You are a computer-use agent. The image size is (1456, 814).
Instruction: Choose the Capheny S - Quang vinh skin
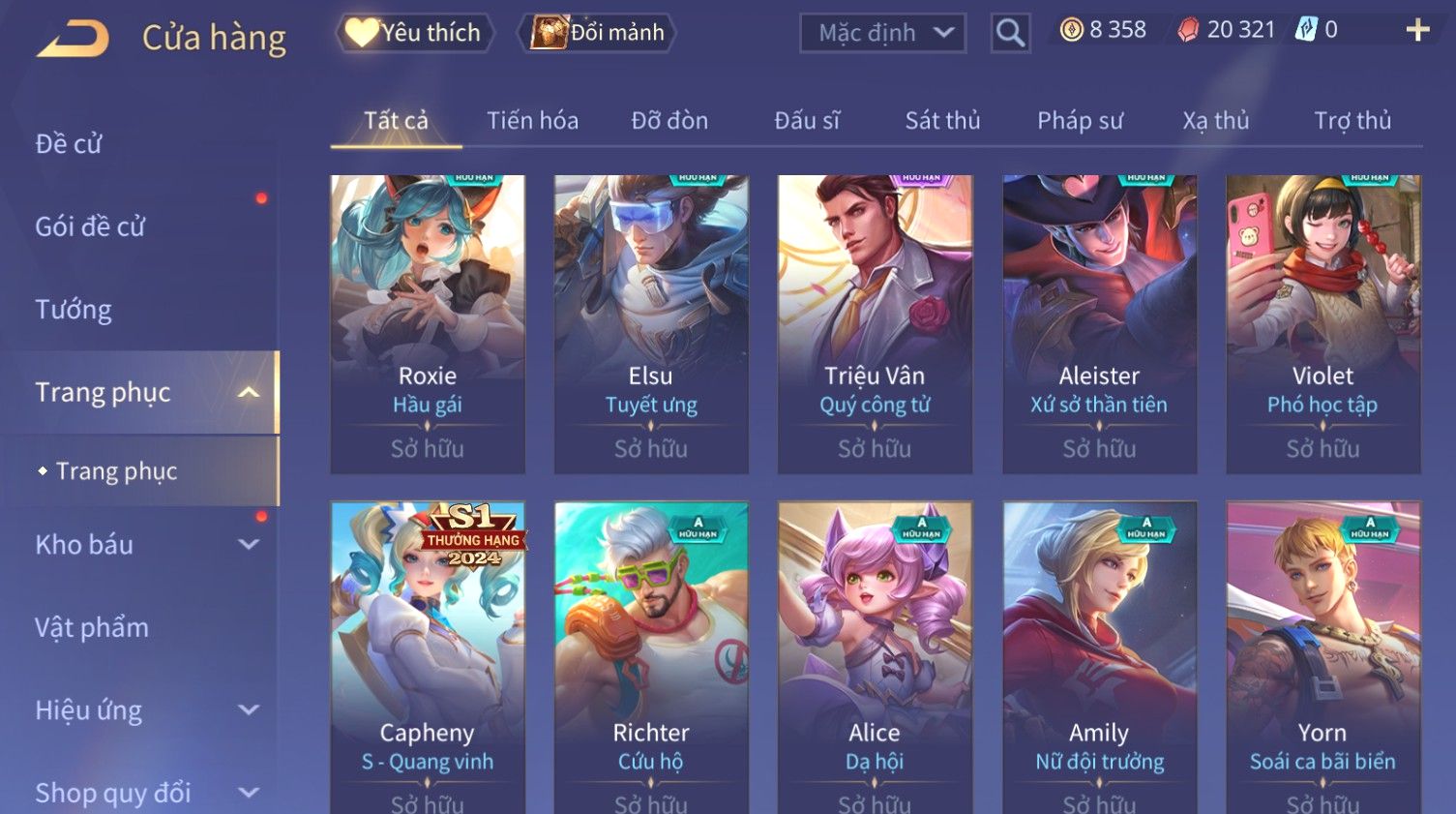point(428,657)
